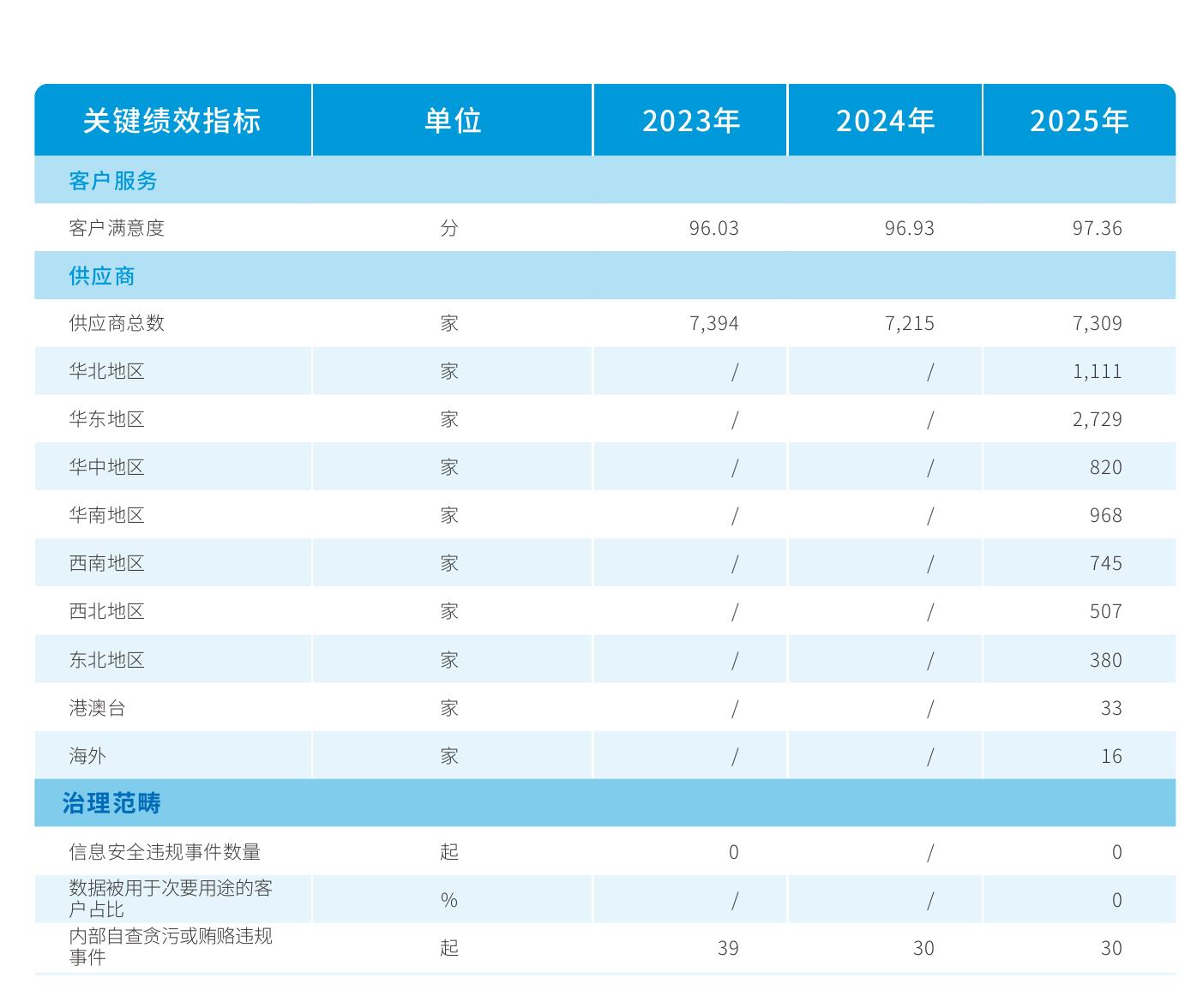Click the 2025年 value in 数据被用于次要用途 row
Image resolution: width=1203 pixels, height=1008 pixels.
[1117, 900]
